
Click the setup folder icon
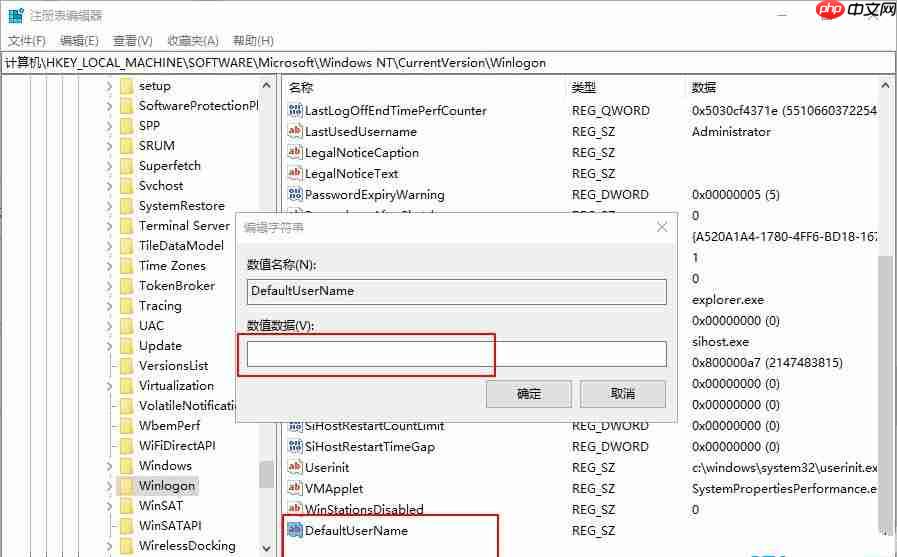point(126,86)
